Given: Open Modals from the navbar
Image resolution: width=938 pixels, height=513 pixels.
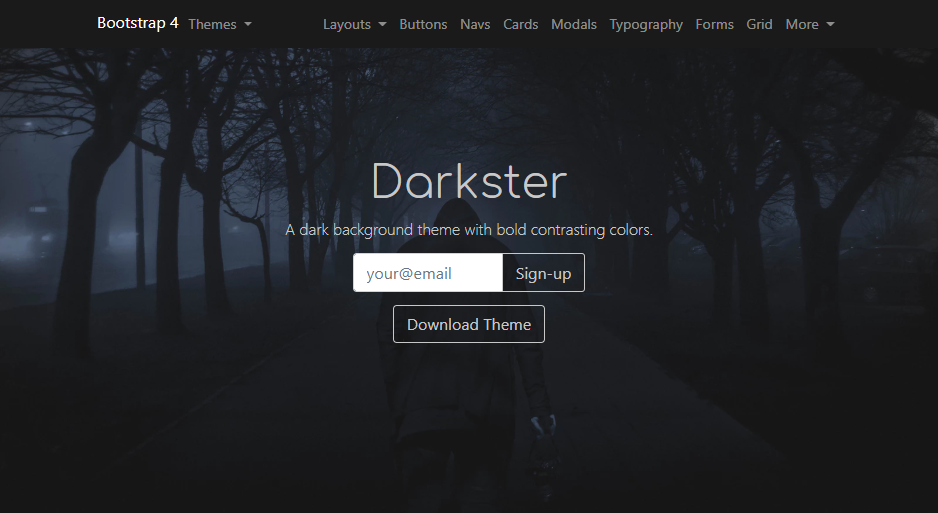Looking at the screenshot, I should pos(574,25).
